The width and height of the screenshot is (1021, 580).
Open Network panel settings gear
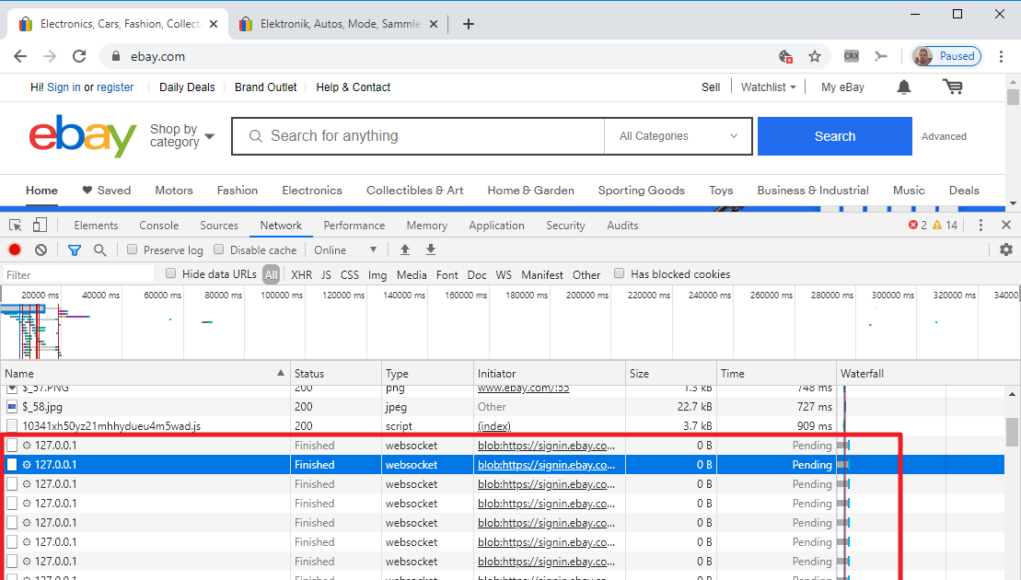click(x=1006, y=250)
